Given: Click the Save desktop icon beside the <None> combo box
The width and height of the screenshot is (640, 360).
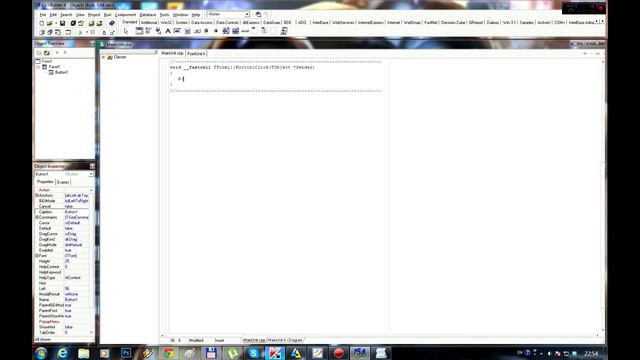Looking at the screenshot, I should [258, 14].
